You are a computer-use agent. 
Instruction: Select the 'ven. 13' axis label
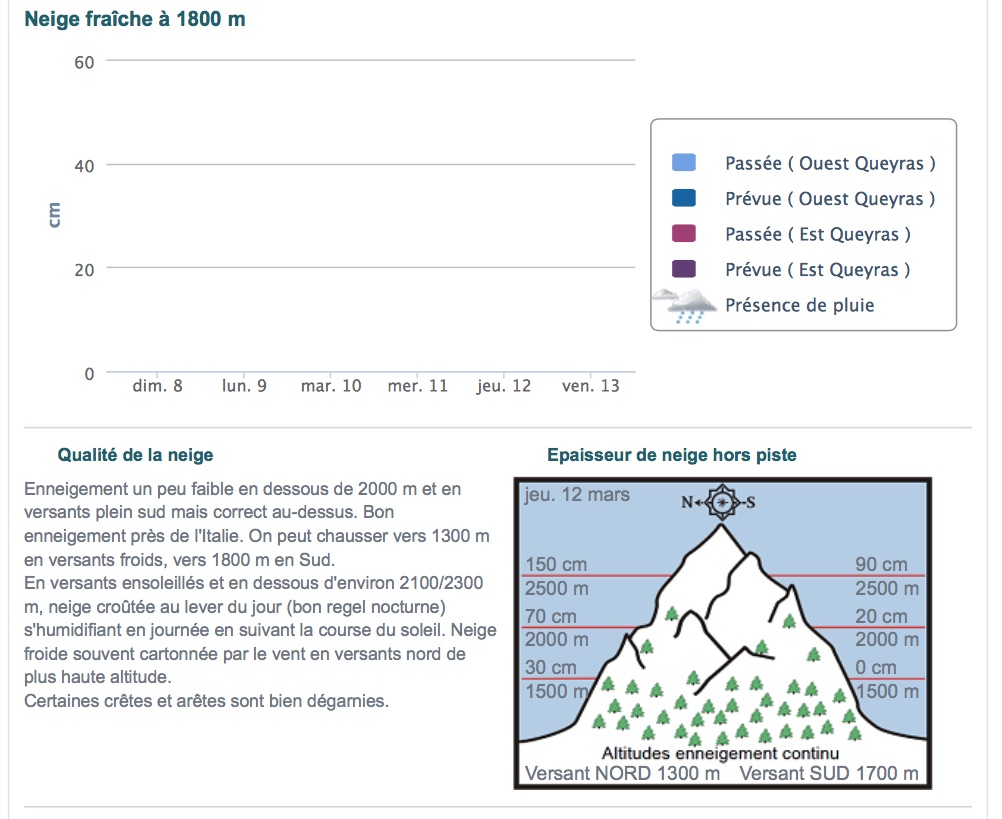590,386
